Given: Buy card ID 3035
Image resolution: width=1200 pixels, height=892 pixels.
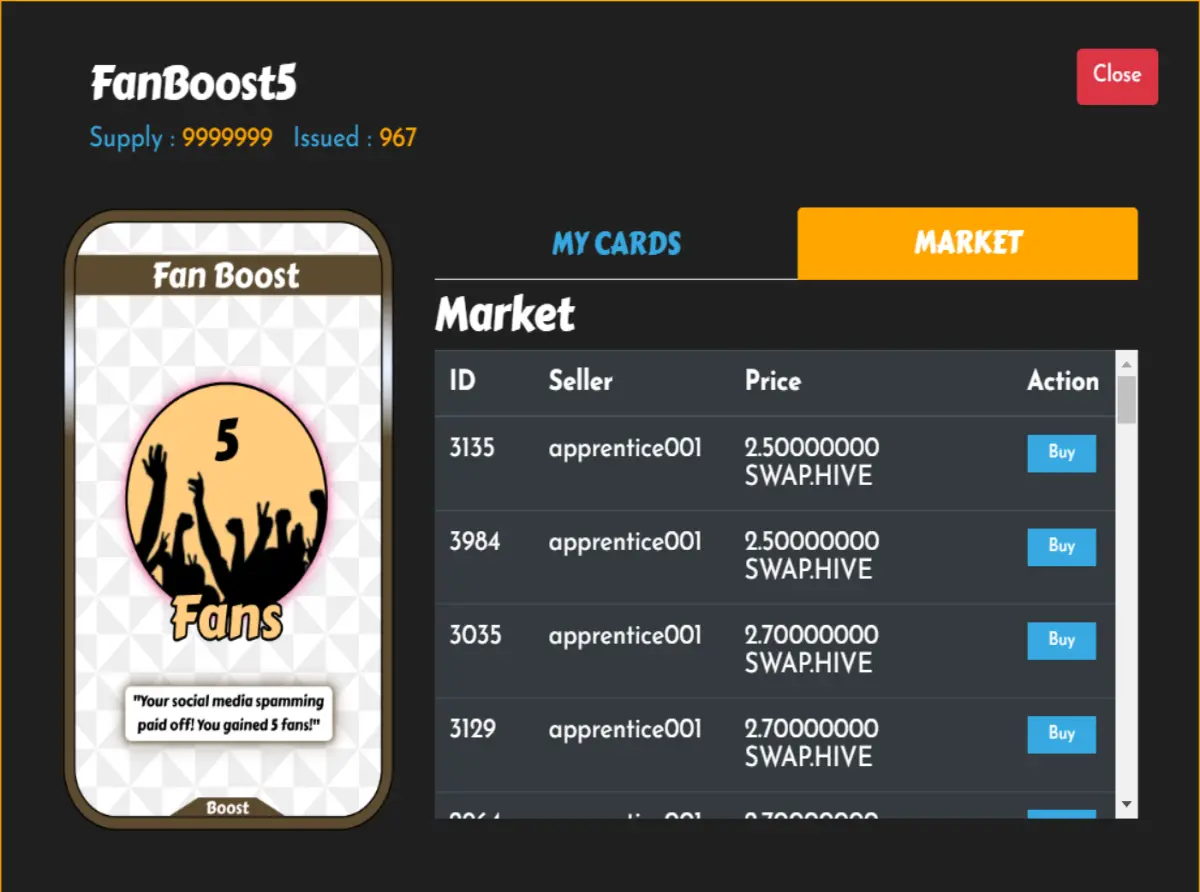Looking at the screenshot, I should coord(1061,641).
